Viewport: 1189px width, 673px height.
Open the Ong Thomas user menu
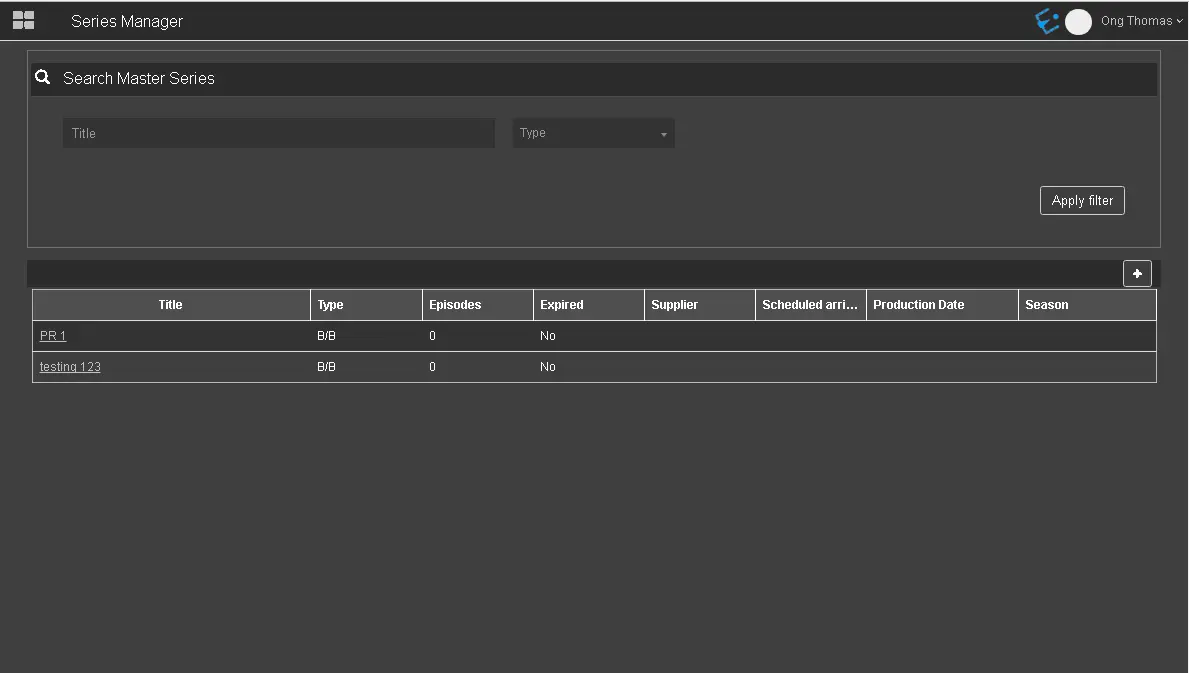[1141, 21]
